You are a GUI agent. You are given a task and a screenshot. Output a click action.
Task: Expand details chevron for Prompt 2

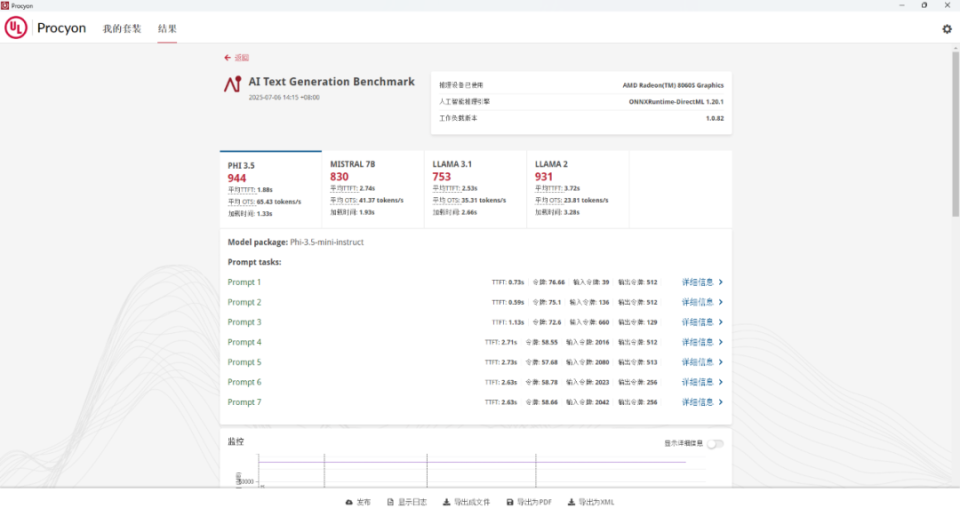[x=721, y=302]
